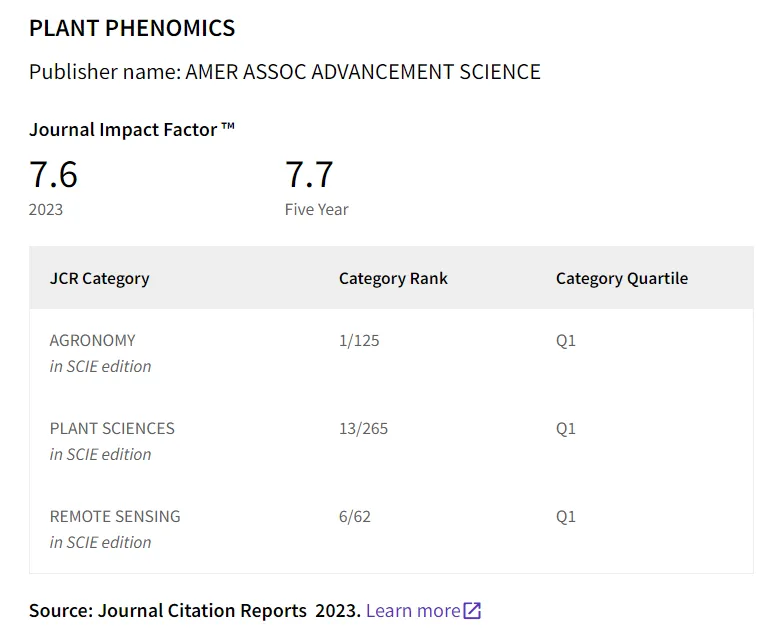Image resolution: width=775 pixels, height=638 pixels.
Task: Click the Q1 quartile for Agronomy
Action: pos(565,340)
